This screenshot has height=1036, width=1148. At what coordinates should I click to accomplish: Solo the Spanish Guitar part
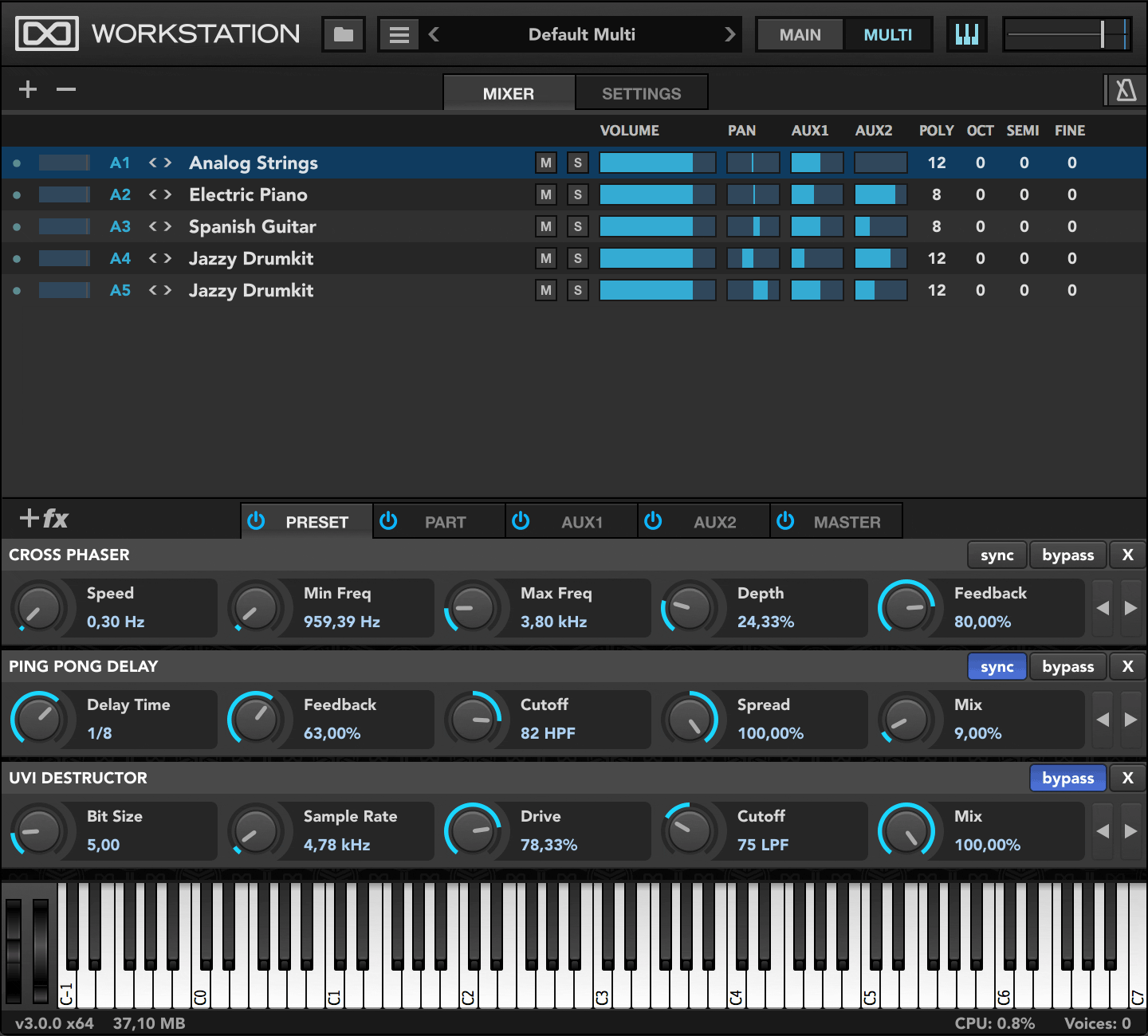click(578, 226)
